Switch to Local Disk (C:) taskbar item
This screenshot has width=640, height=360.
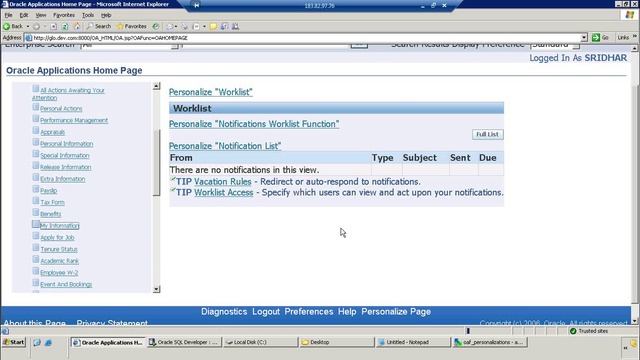(x=260, y=342)
